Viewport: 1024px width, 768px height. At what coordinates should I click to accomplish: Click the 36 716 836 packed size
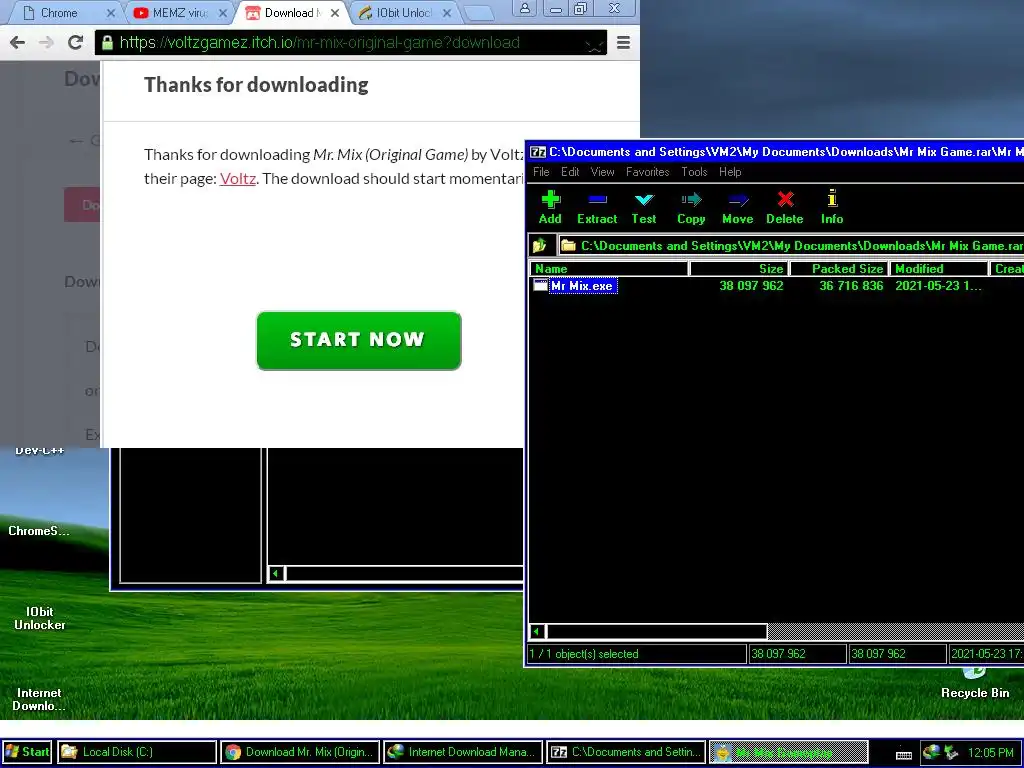[851, 285]
